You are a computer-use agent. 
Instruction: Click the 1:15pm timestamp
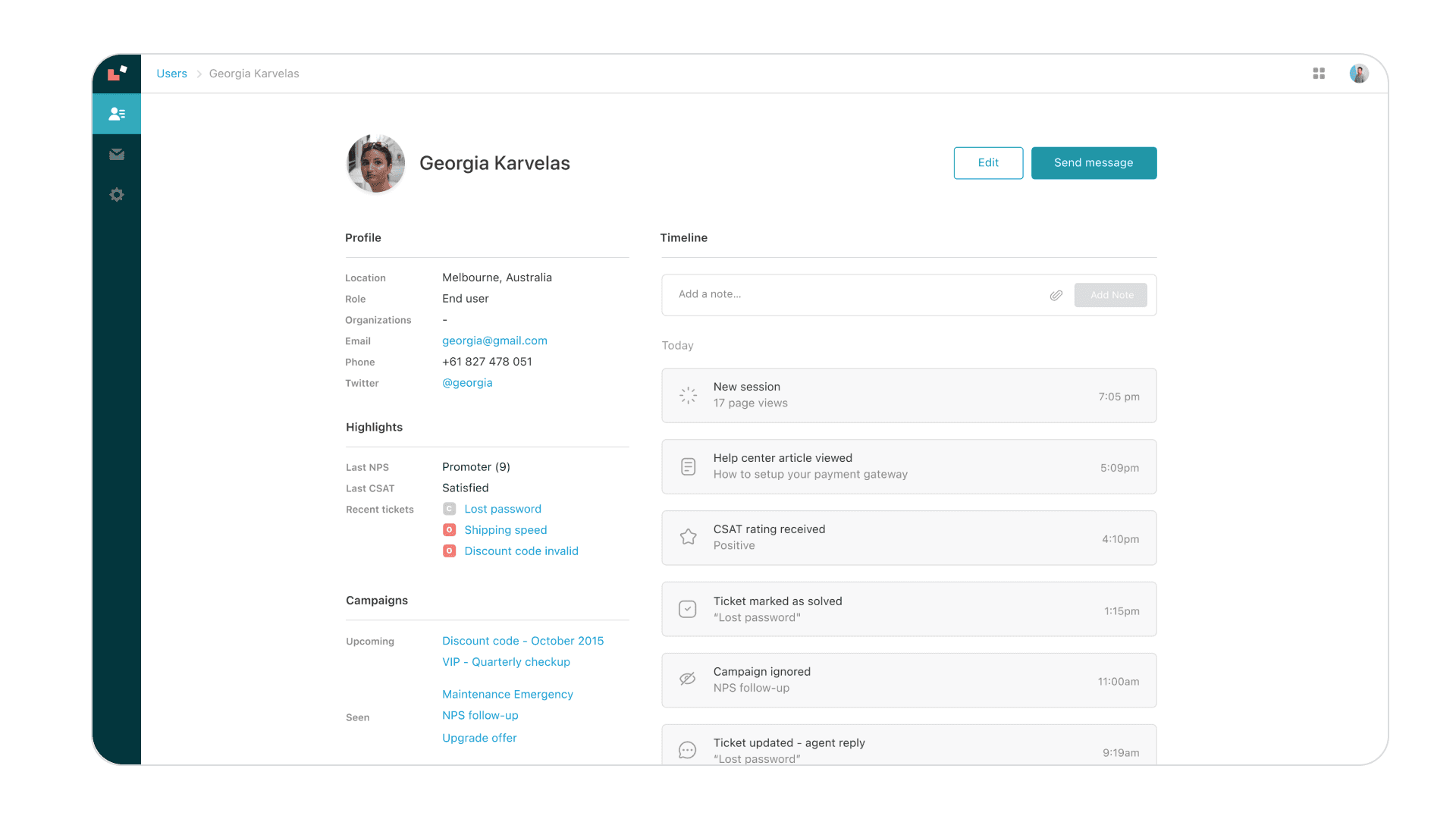point(1122,611)
